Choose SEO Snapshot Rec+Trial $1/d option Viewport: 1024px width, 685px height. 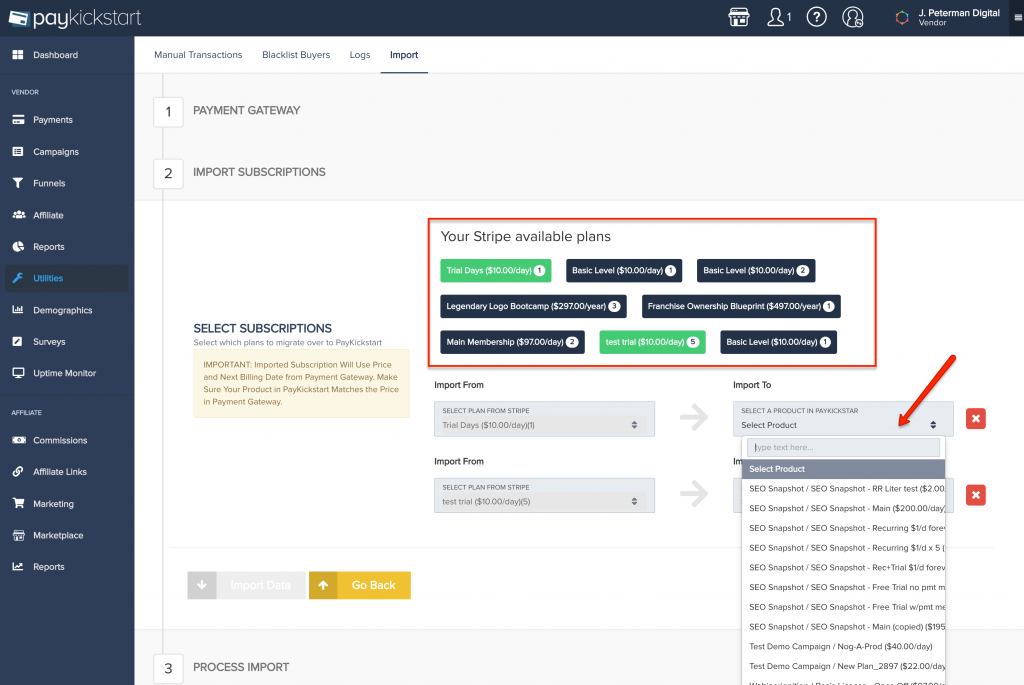tap(843, 567)
